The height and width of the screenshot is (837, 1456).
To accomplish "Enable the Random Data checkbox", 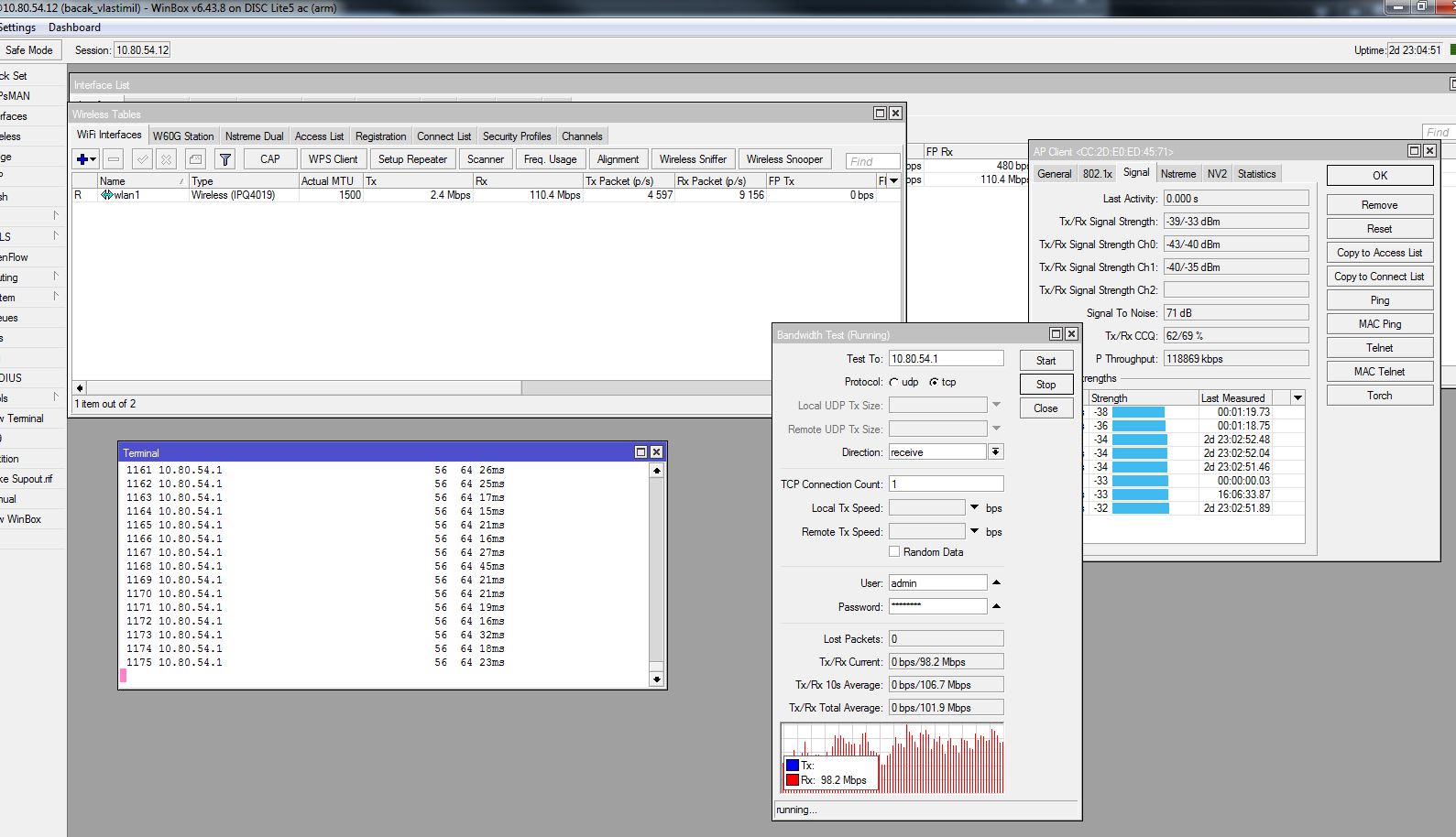I will tap(894, 552).
